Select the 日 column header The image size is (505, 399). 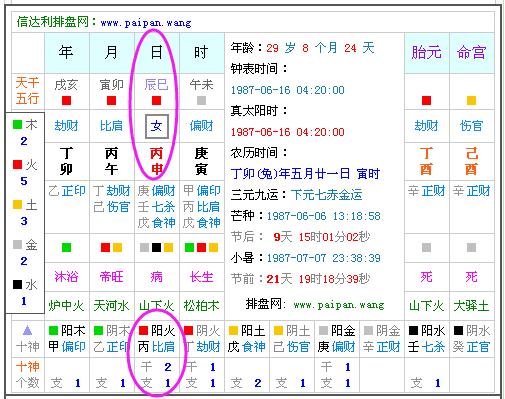(156, 52)
